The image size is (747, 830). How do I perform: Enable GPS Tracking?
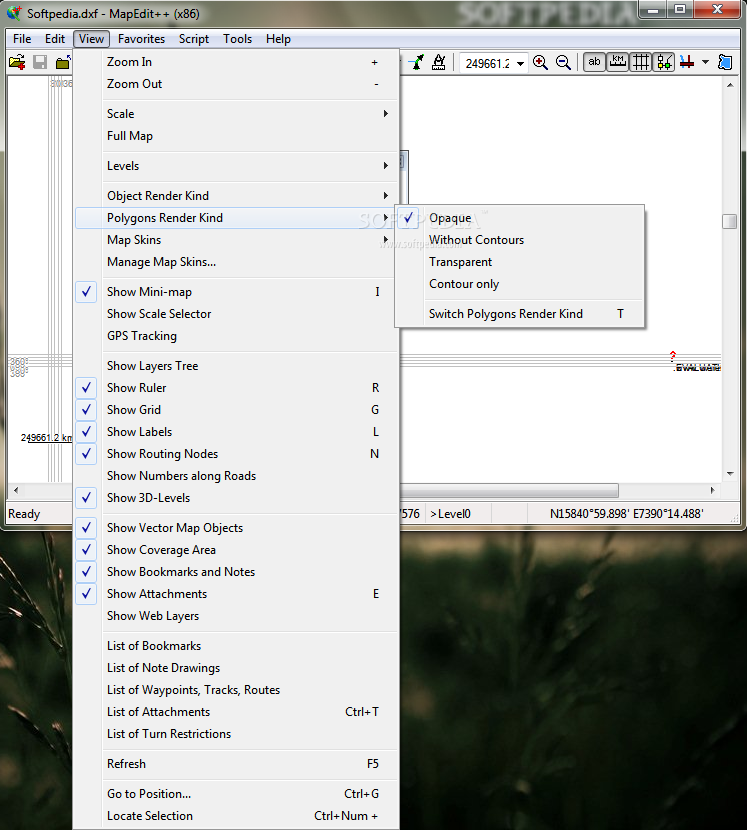[x=236, y=336]
